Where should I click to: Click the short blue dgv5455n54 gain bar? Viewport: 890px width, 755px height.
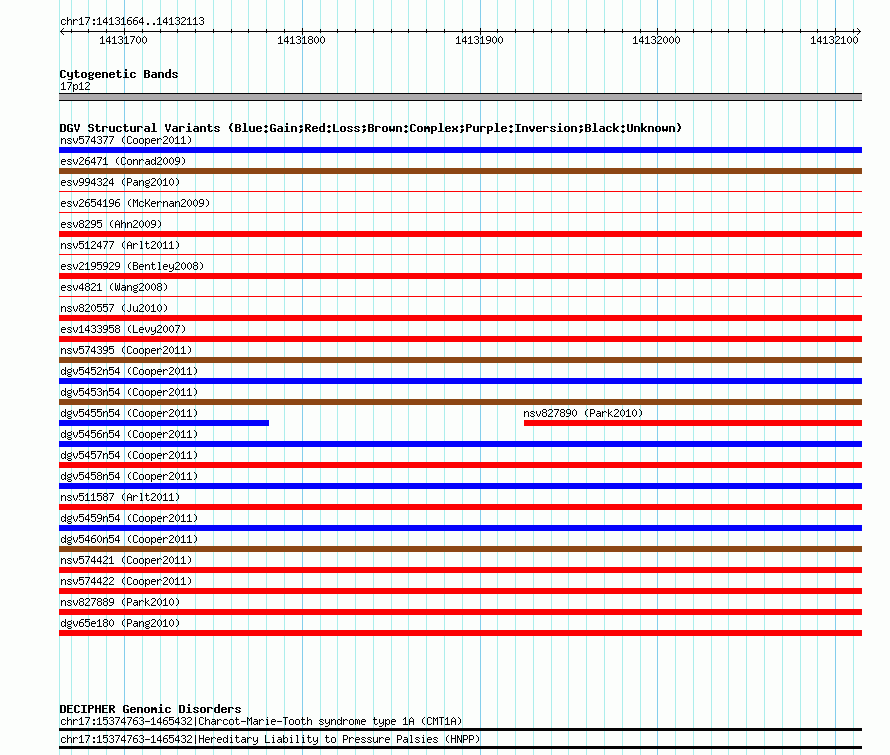[x=164, y=423]
